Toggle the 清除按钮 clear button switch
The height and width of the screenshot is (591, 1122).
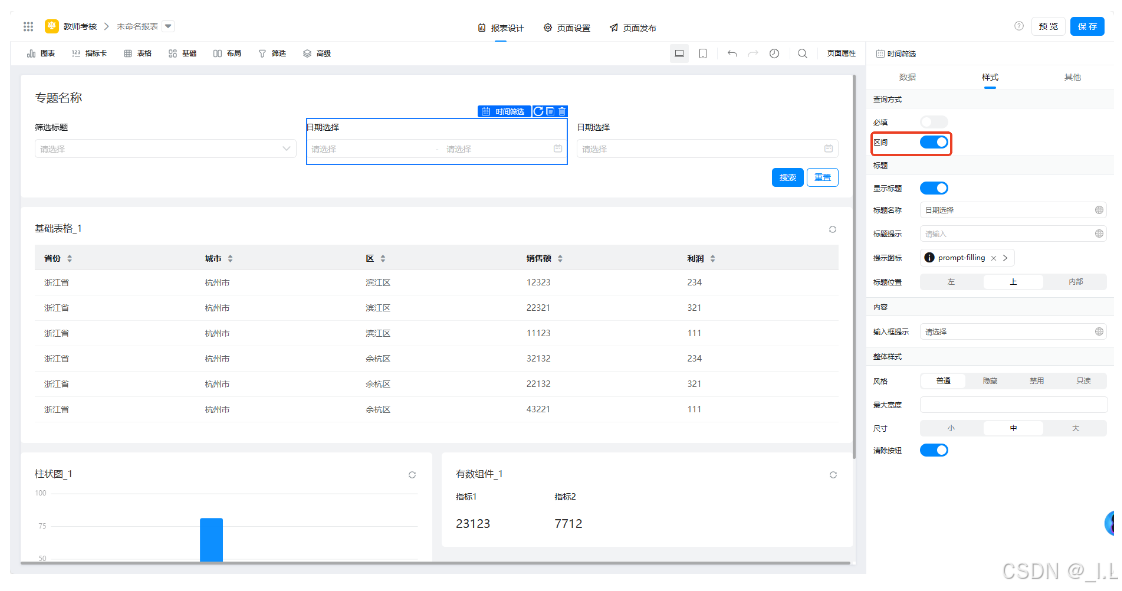[934, 450]
